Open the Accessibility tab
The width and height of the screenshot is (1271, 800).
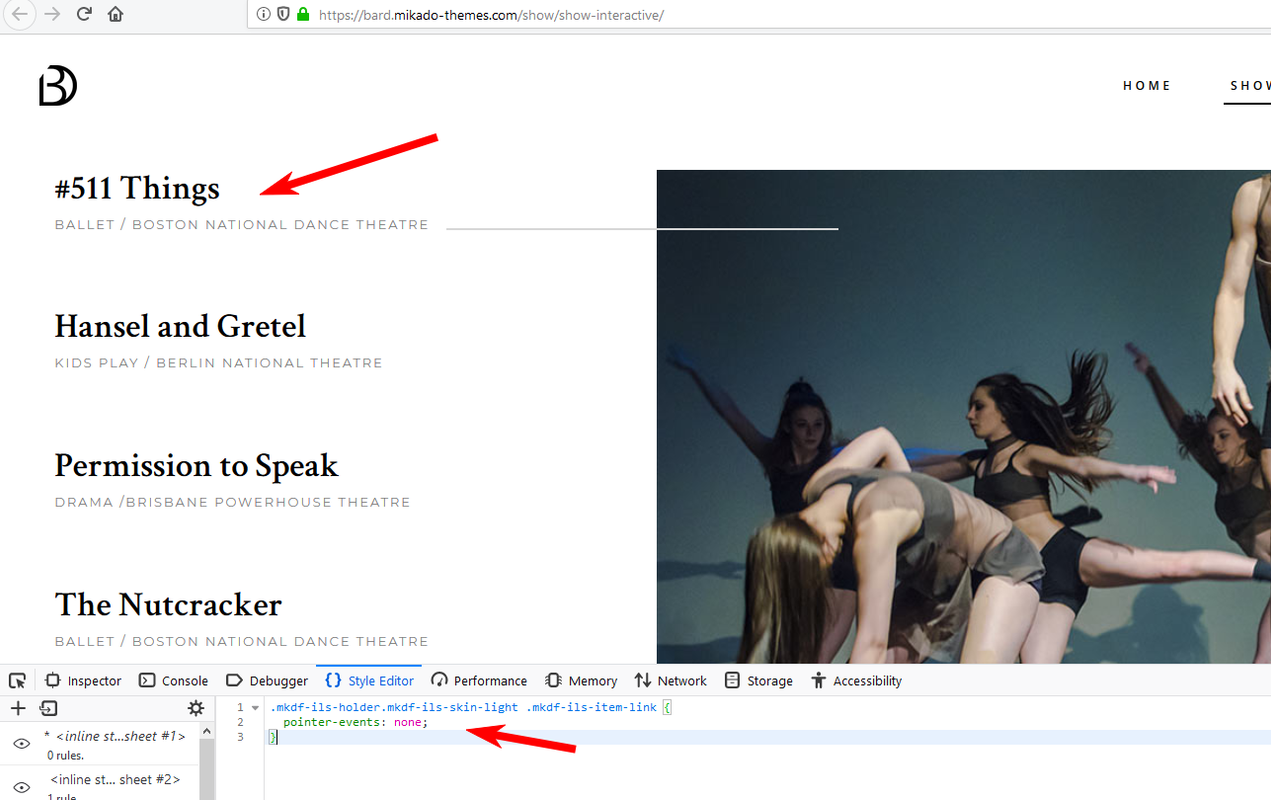point(856,681)
